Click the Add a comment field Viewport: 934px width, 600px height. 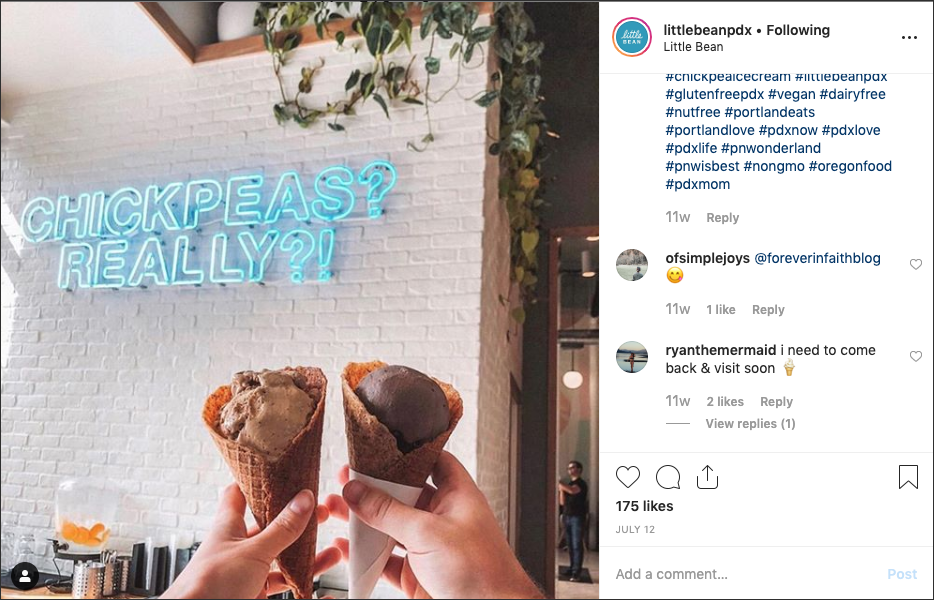click(x=745, y=574)
